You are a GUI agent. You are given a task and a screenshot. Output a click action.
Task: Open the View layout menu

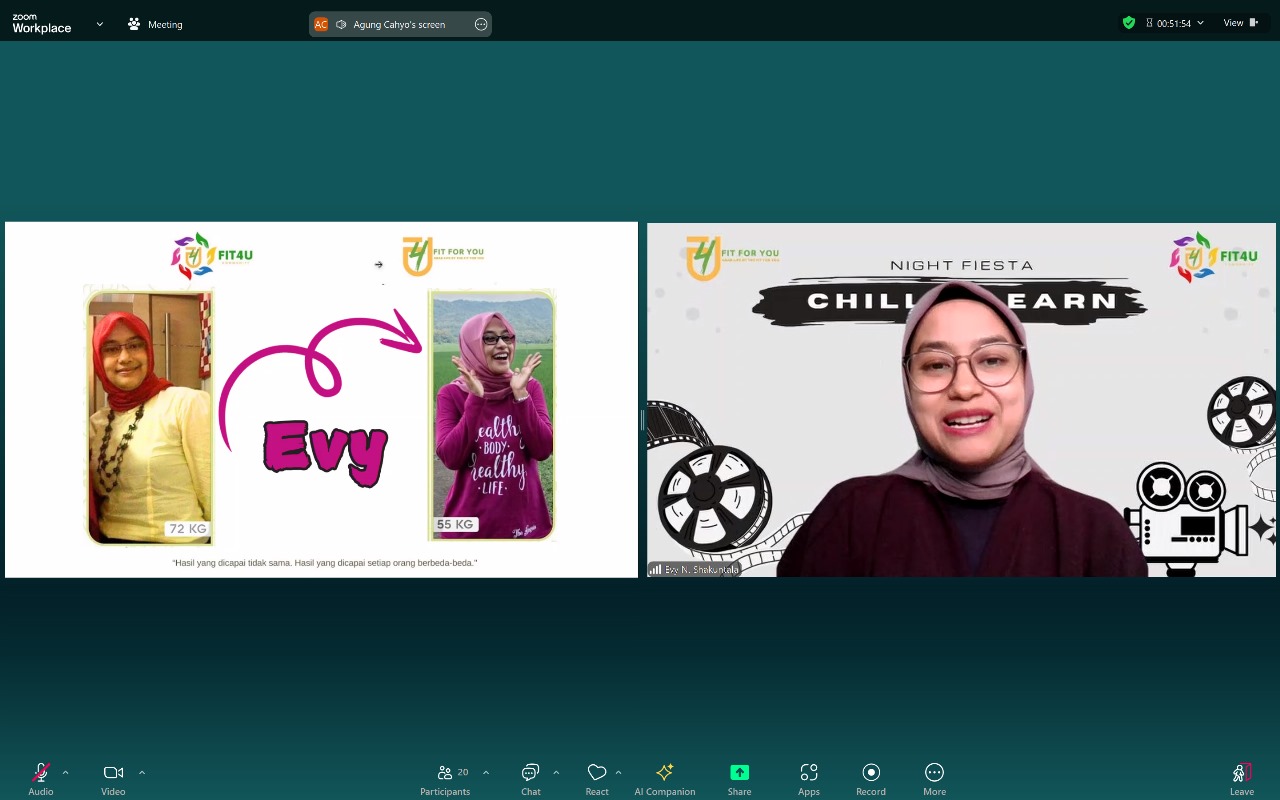tap(1240, 23)
